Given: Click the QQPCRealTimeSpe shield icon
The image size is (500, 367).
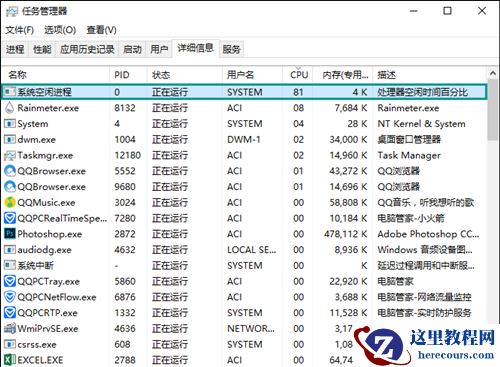Looking at the screenshot, I should [10, 218].
